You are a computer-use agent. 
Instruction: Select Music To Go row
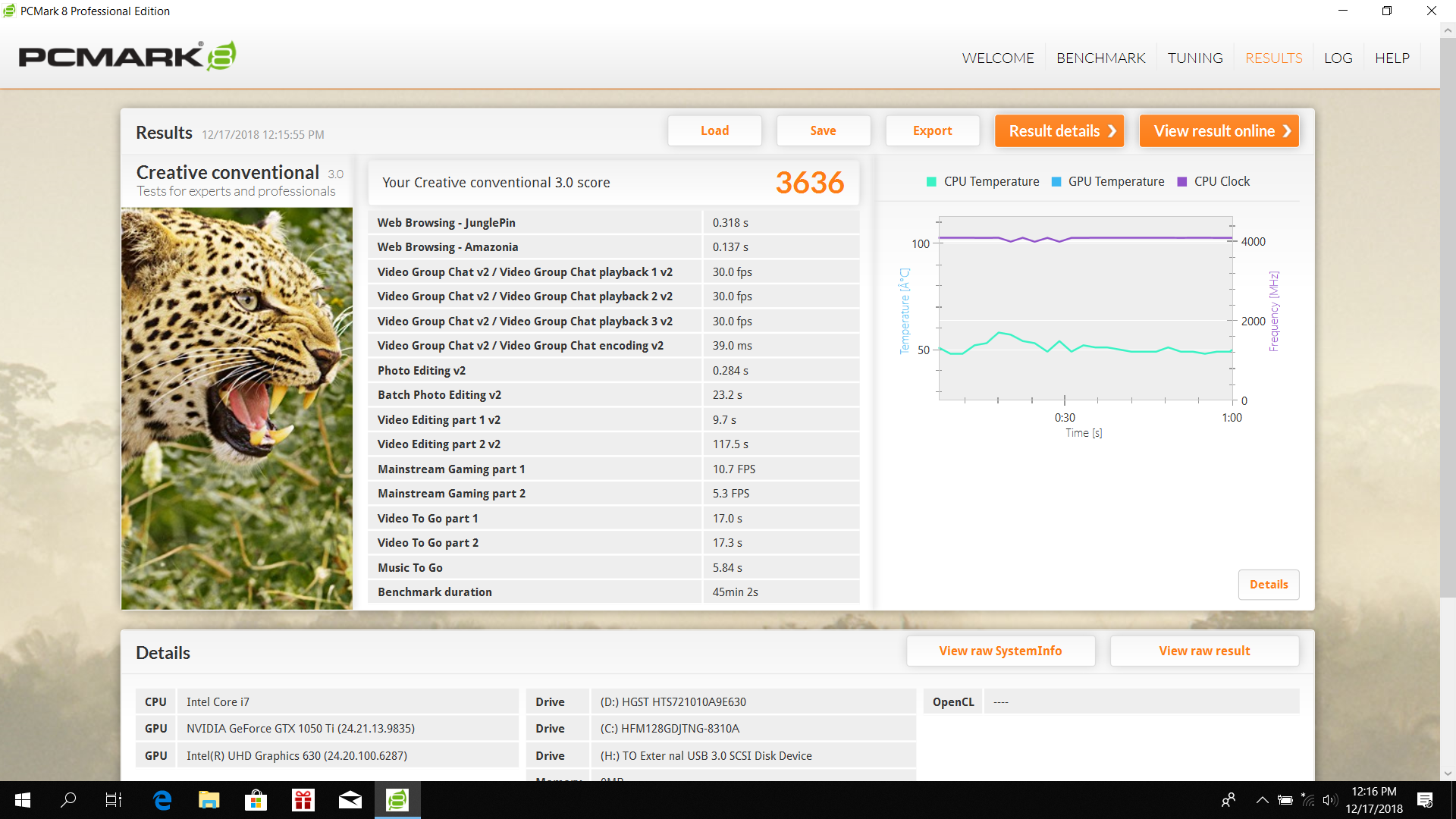[613, 567]
